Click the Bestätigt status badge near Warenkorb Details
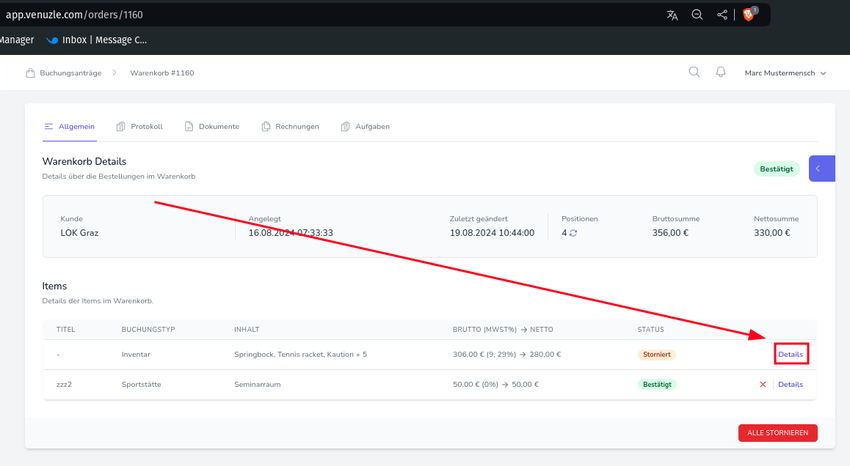 pos(776,169)
